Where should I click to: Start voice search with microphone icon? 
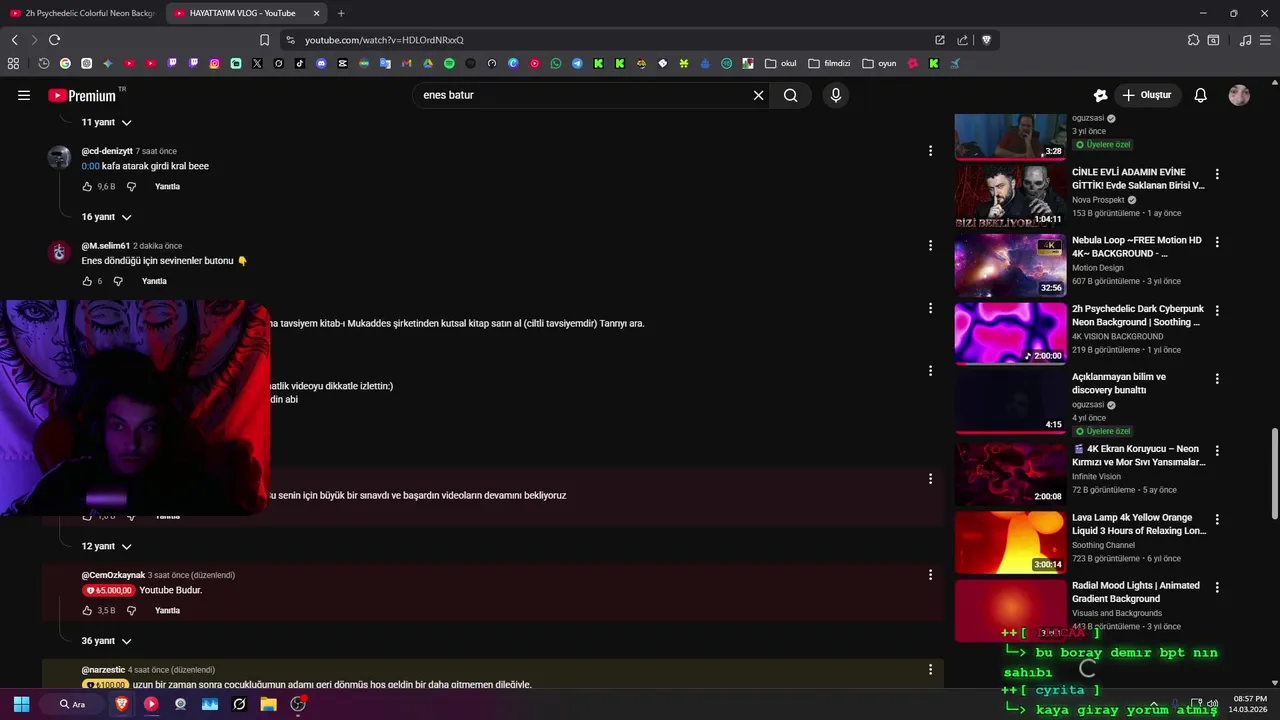pyautogui.click(x=836, y=95)
